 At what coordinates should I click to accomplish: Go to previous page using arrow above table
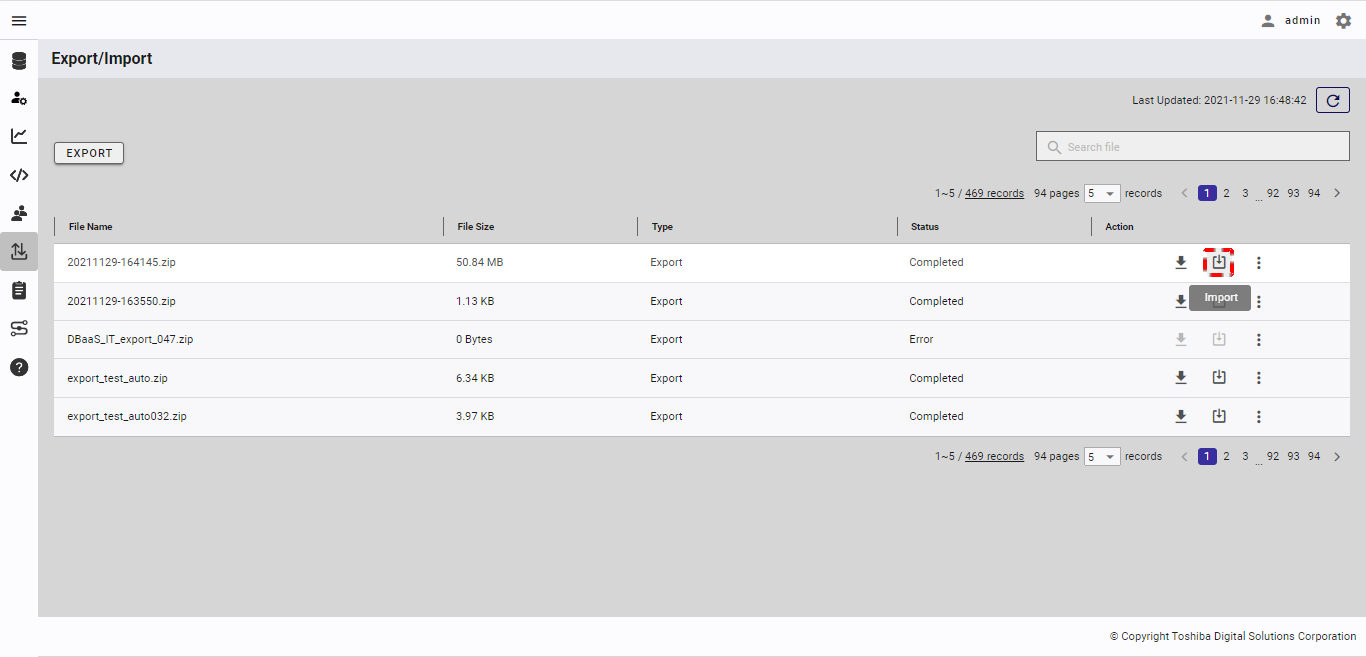[x=1185, y=193]
